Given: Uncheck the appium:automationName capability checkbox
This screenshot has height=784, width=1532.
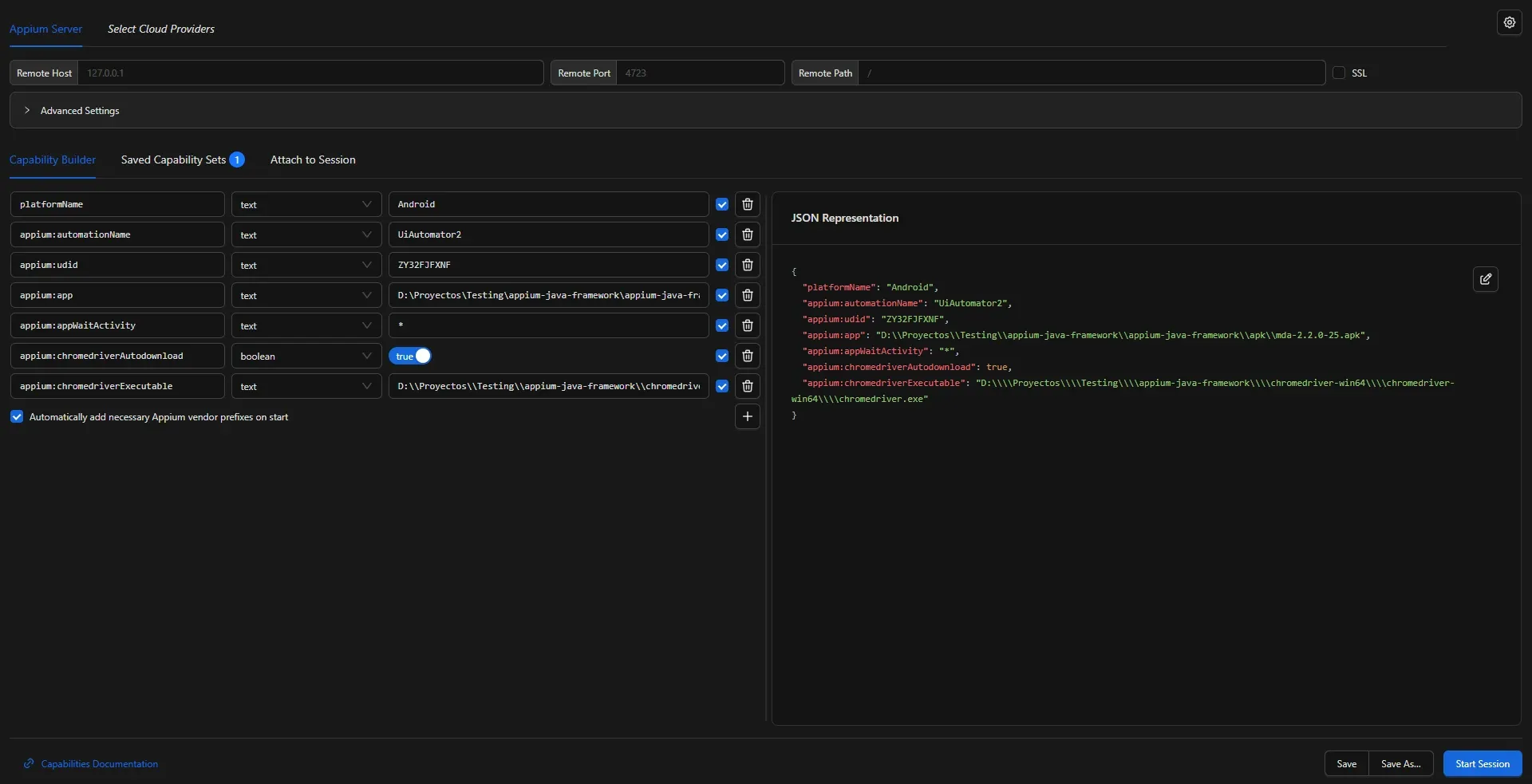Looking at the screenshot, I should tap(722, 234).
